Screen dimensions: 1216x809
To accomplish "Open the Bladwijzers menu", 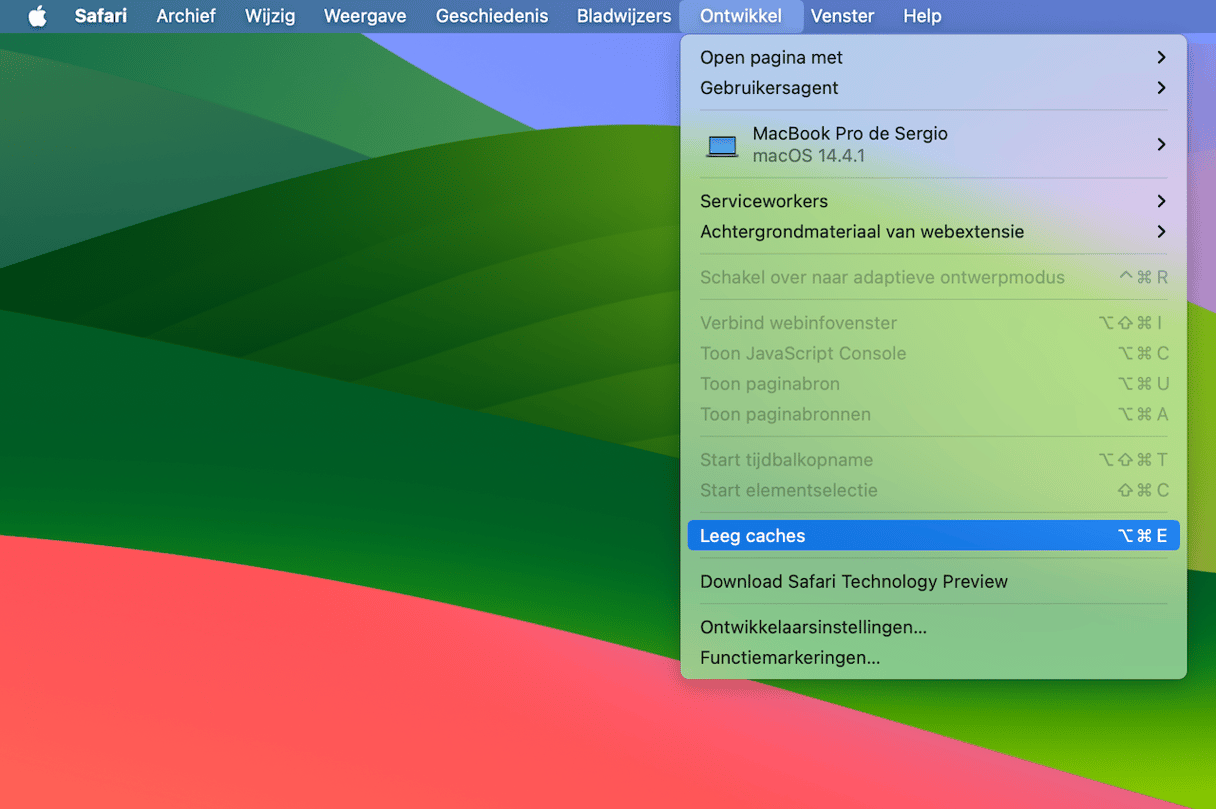I will tap(624, 16).
